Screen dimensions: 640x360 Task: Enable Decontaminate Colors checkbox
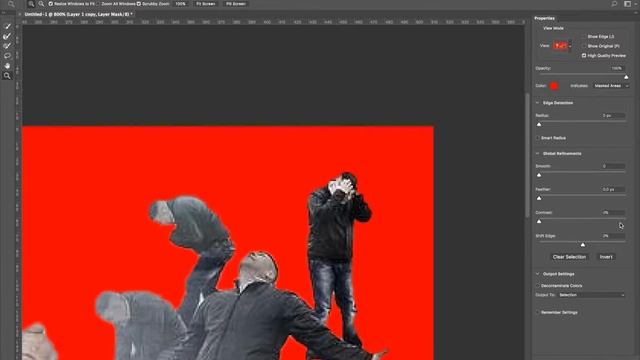click(538, 286)
